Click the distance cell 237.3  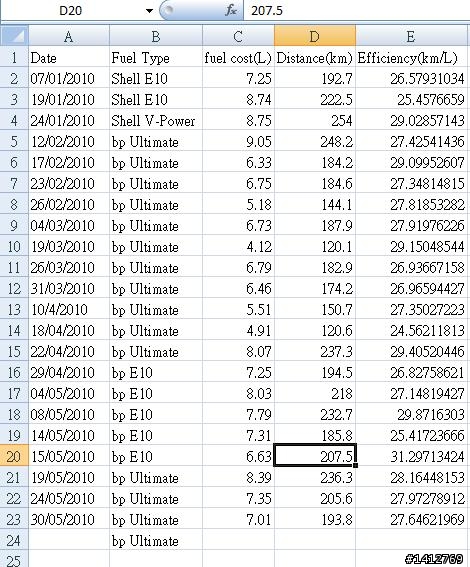(315, 351)
